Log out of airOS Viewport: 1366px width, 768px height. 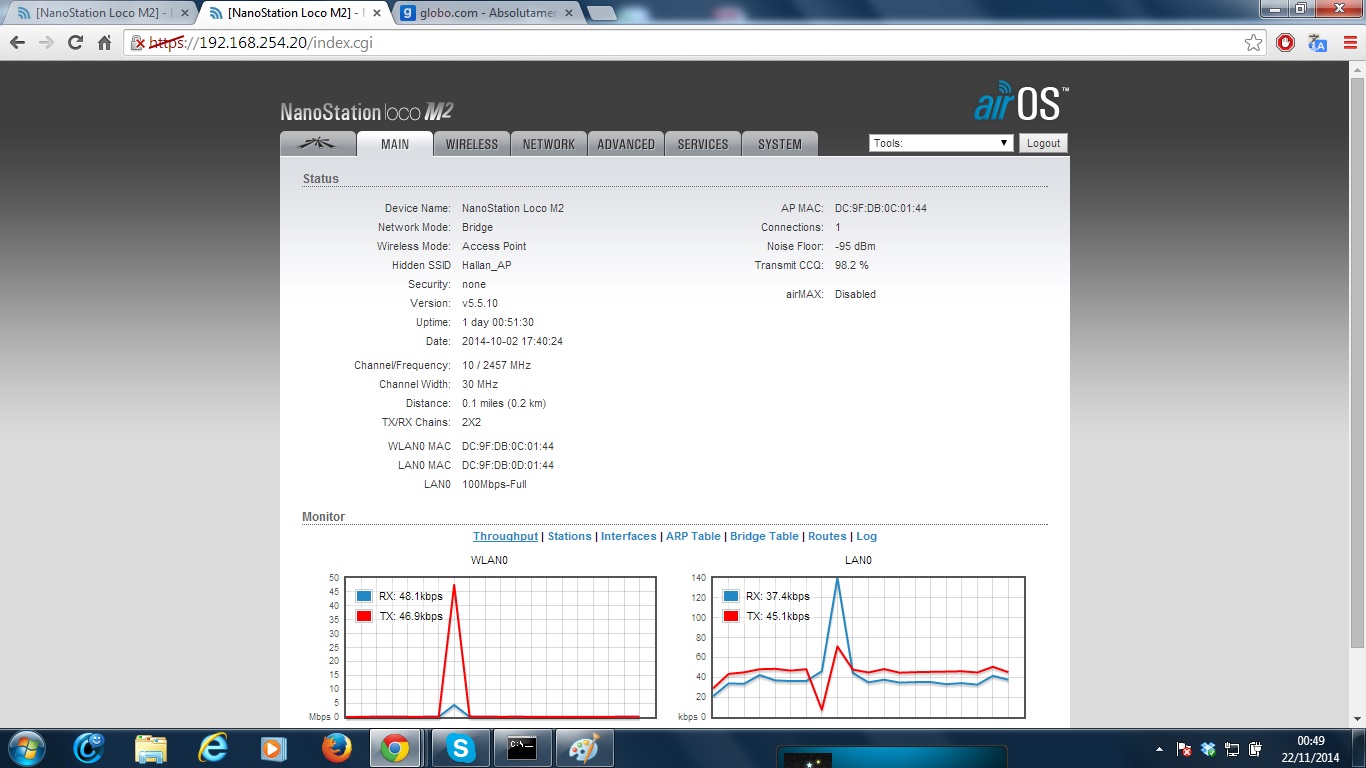tap(1043, 143)
